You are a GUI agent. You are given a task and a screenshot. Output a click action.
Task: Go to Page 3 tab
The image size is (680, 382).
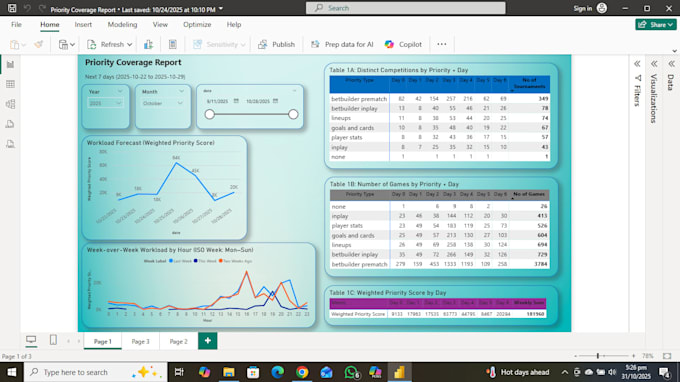(x=141, y=341)
